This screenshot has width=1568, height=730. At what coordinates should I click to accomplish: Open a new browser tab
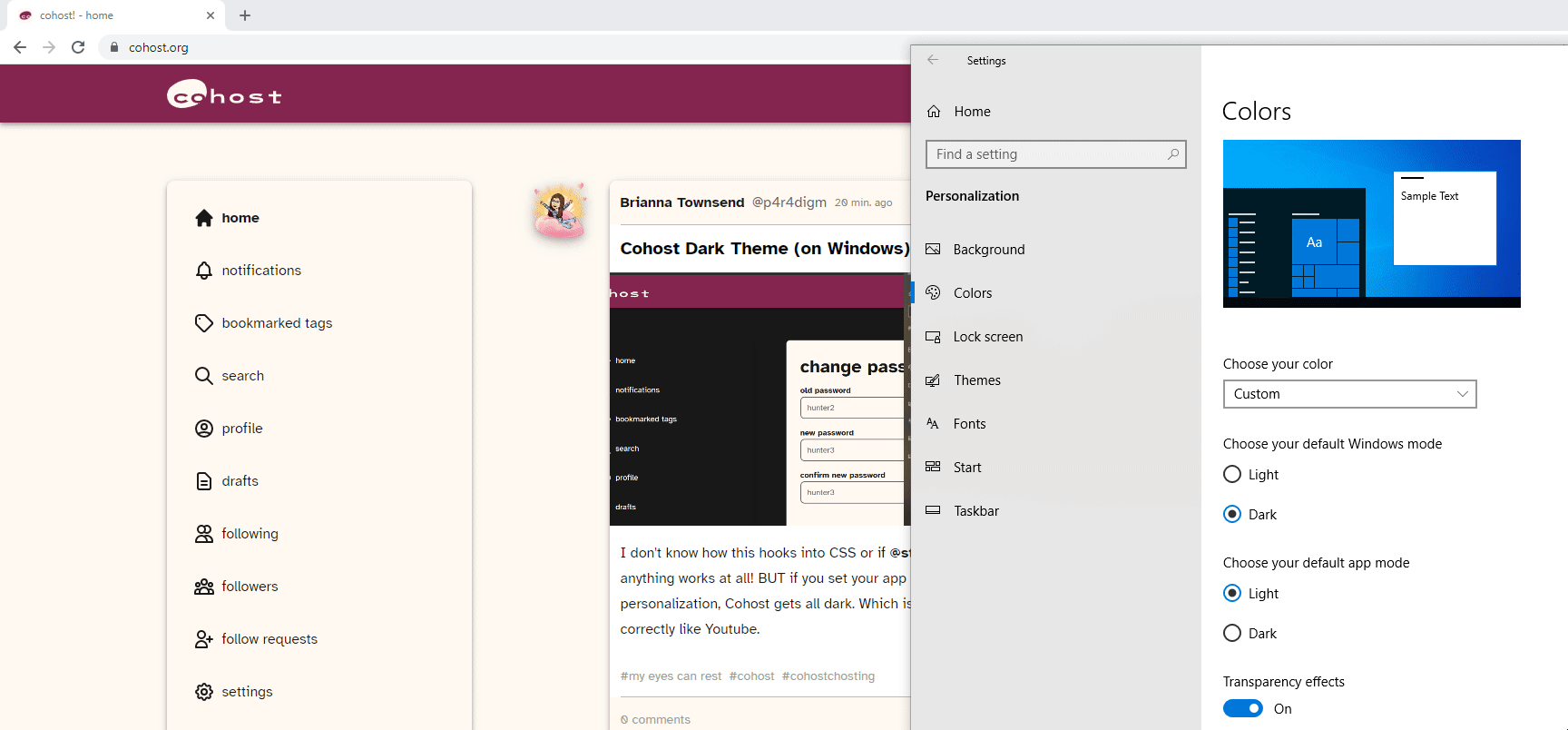(245, 15)
